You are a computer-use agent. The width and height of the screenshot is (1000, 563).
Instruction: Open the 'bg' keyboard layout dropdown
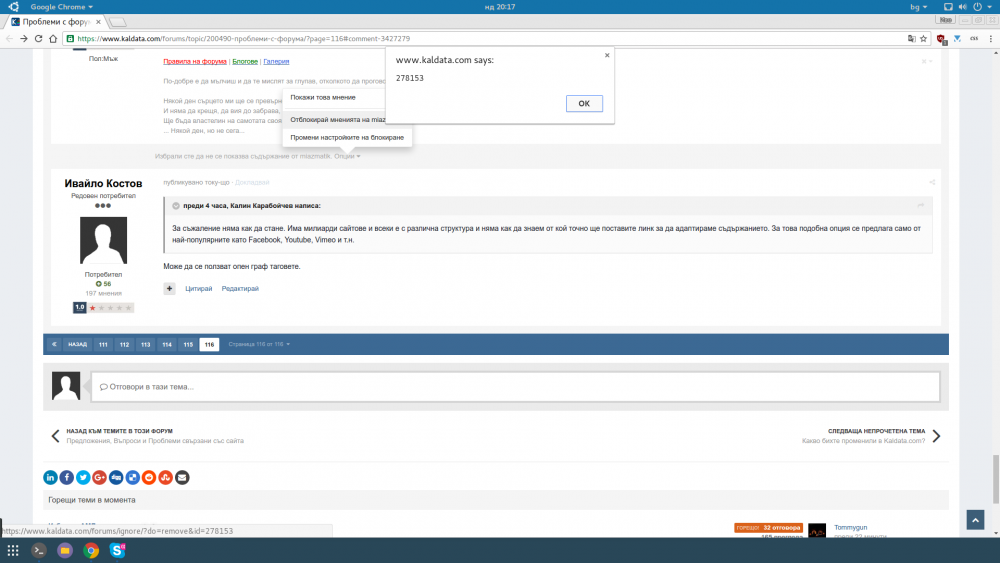pyautogui.click(x=918, y=6)
